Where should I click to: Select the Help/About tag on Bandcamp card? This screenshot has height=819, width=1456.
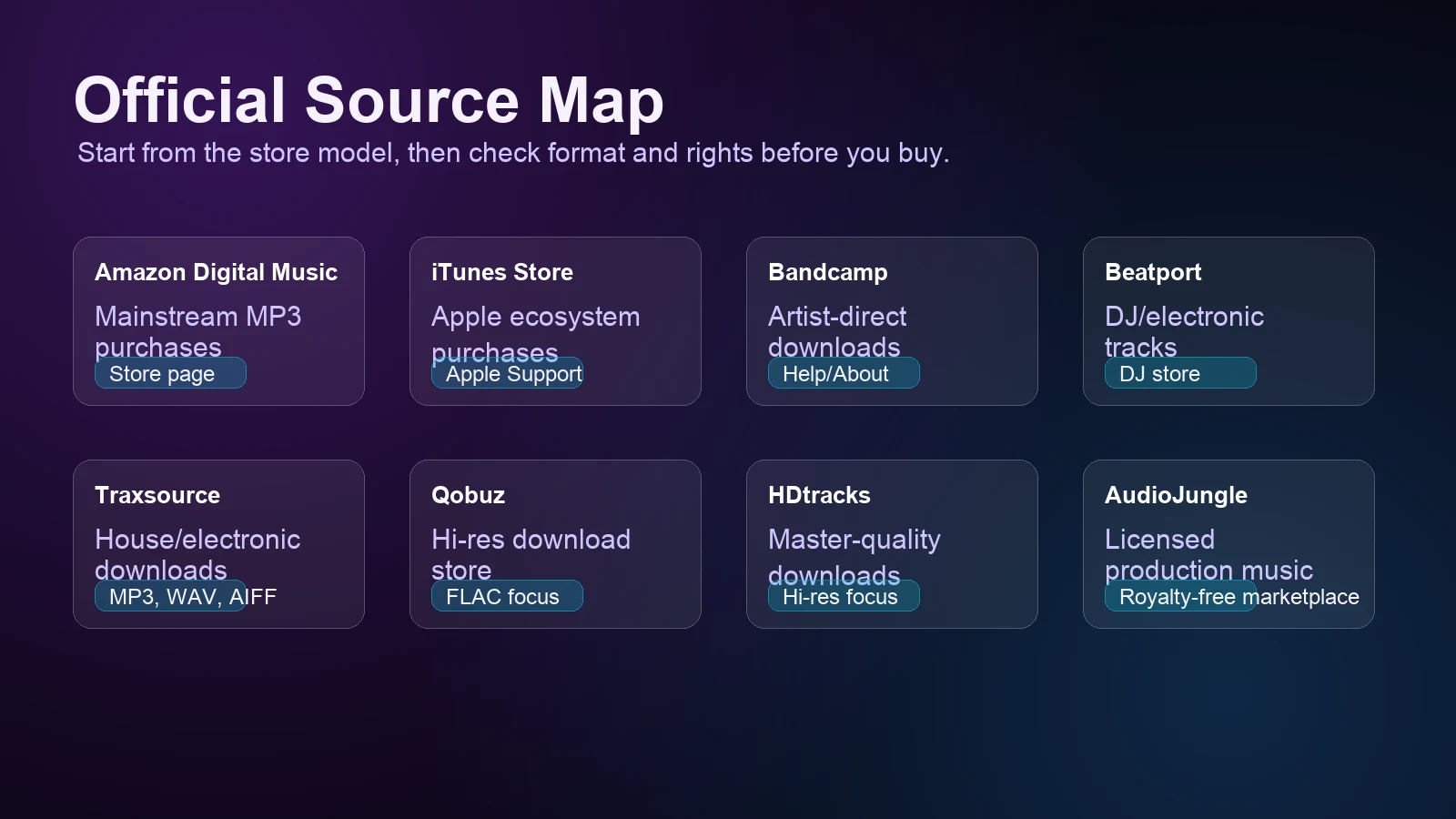click(x=844, y=373)
